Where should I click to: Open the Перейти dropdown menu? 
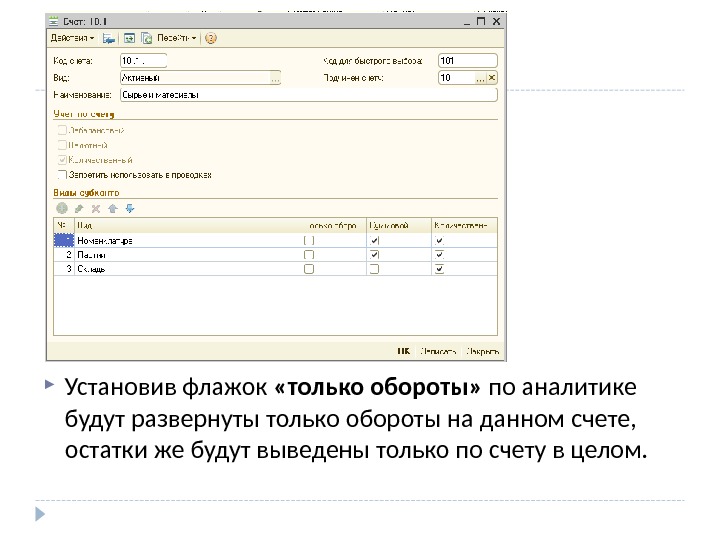pyautogui.click(x=176, y=38)
